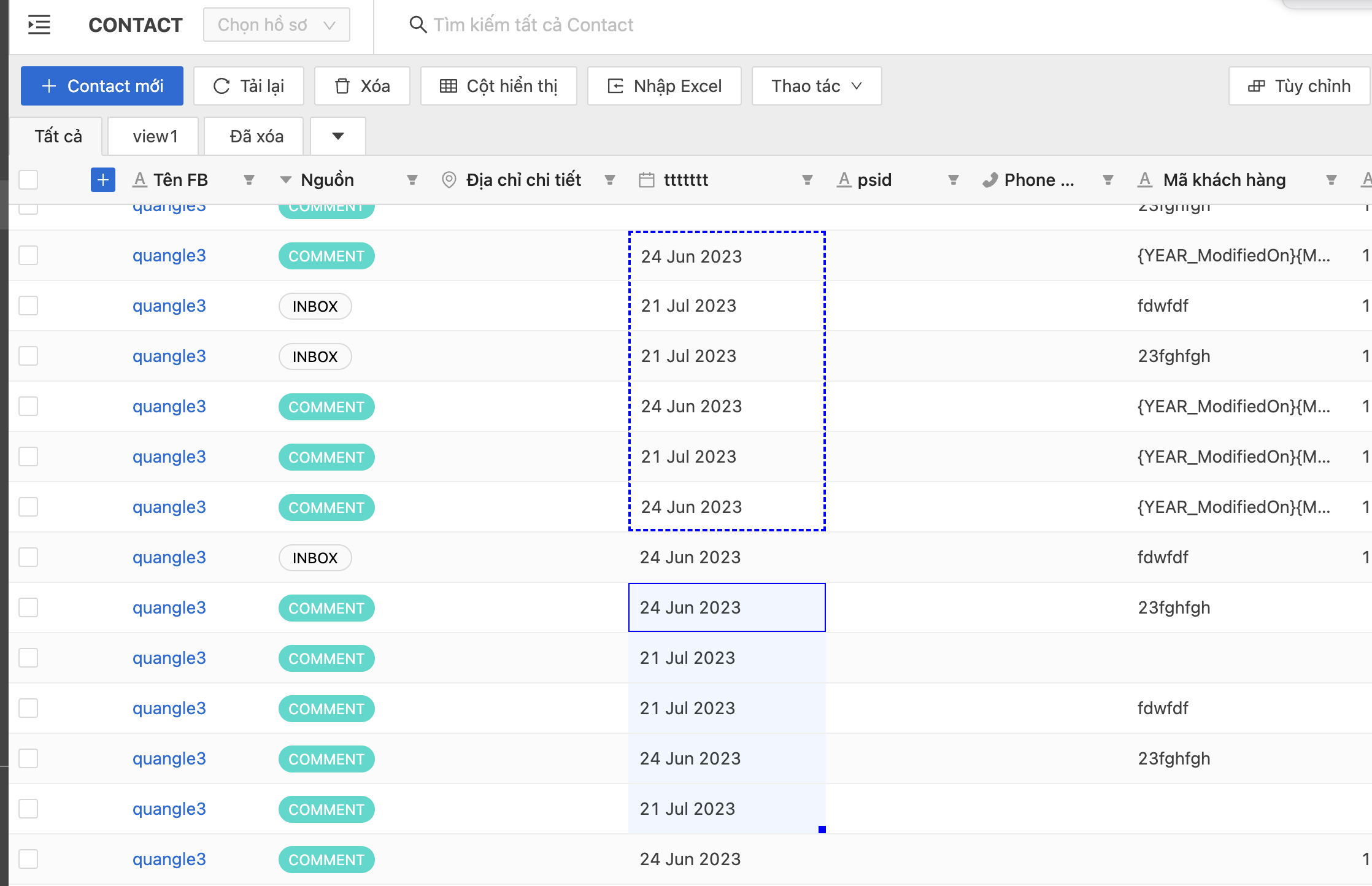
Task: Switch to the Đã xóa tab
Action: coord(255,136)
